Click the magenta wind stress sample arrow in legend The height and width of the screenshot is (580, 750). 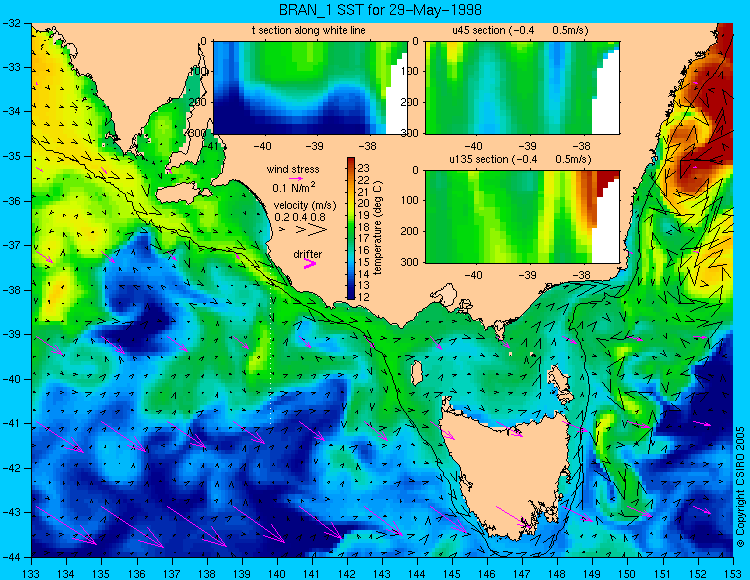(x=296, y=178)
